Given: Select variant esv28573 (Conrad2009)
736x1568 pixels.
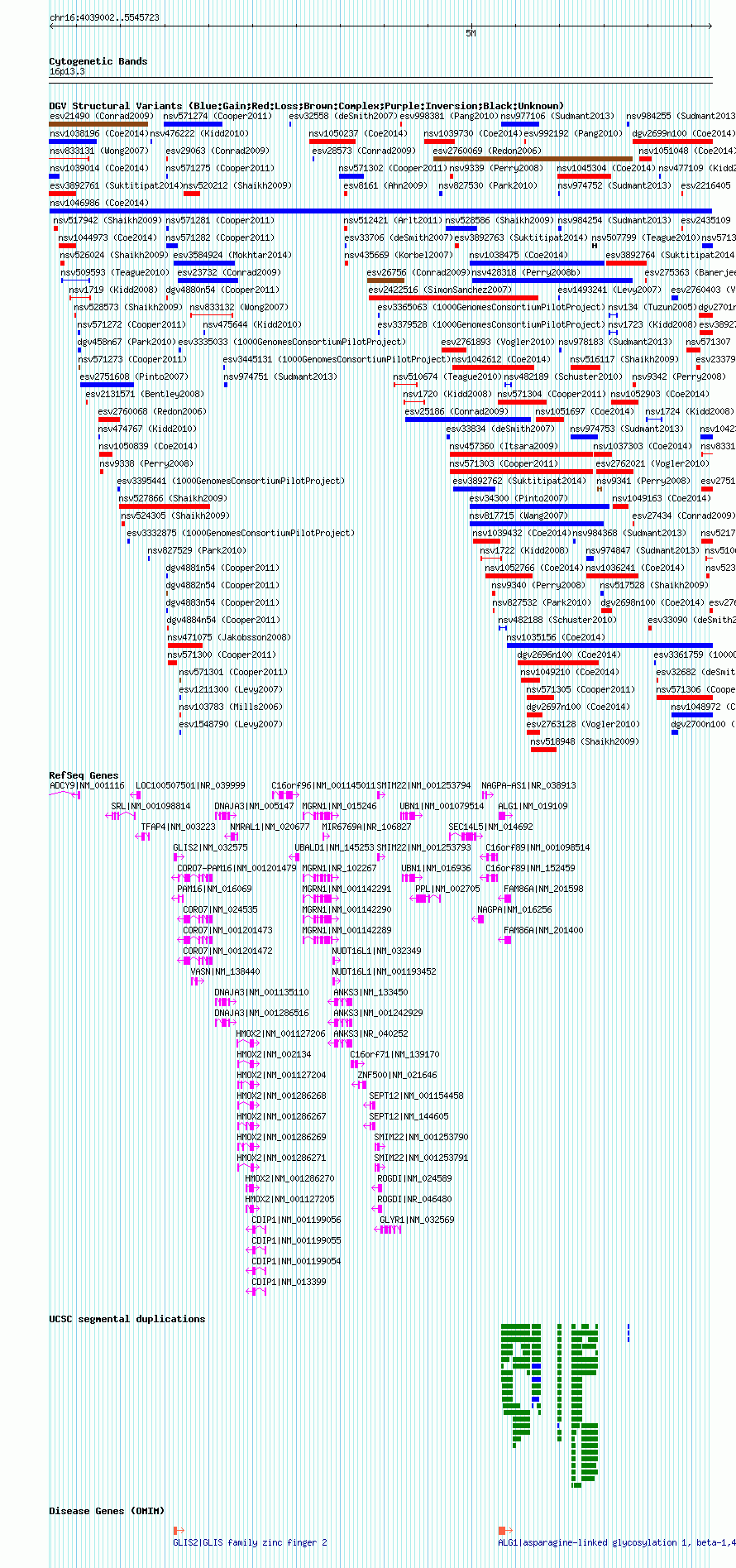Looking at the screenshot, I should coord(364,151).
